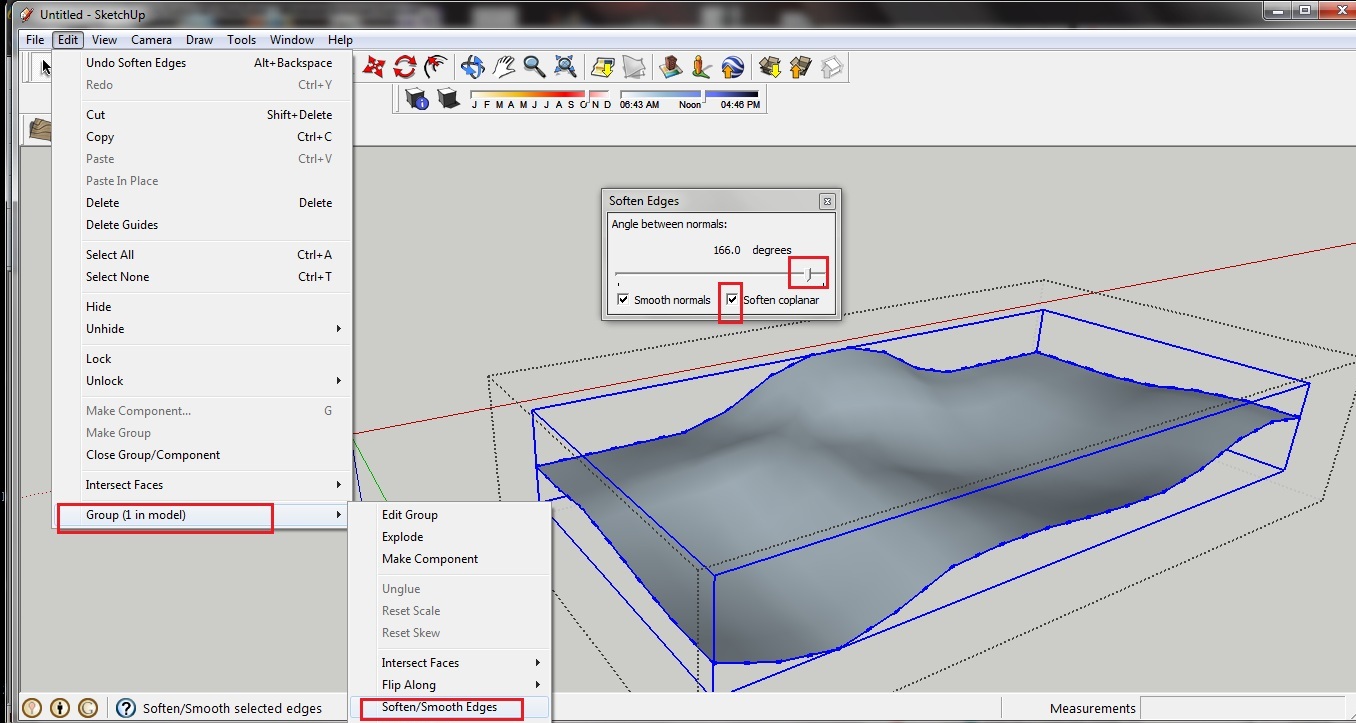This screenshot has width=1356, height=723.
Task: Click the Zoom Extents icon
Action: (565, 67)
